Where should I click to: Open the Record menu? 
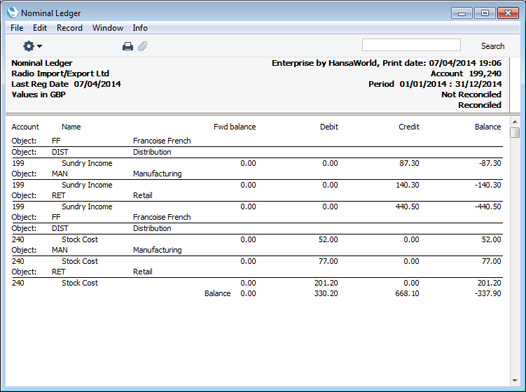point(69,28)
